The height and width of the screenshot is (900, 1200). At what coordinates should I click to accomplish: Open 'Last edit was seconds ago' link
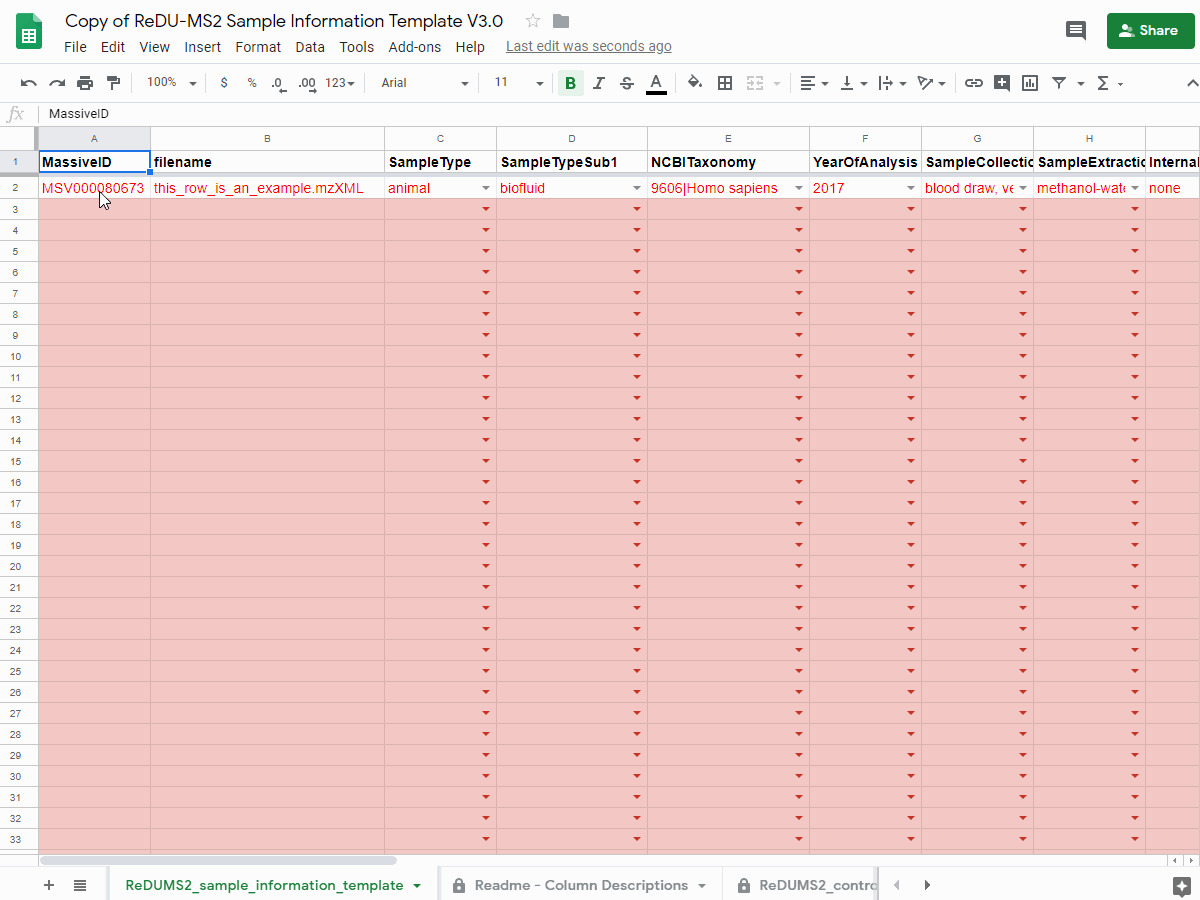589,47
